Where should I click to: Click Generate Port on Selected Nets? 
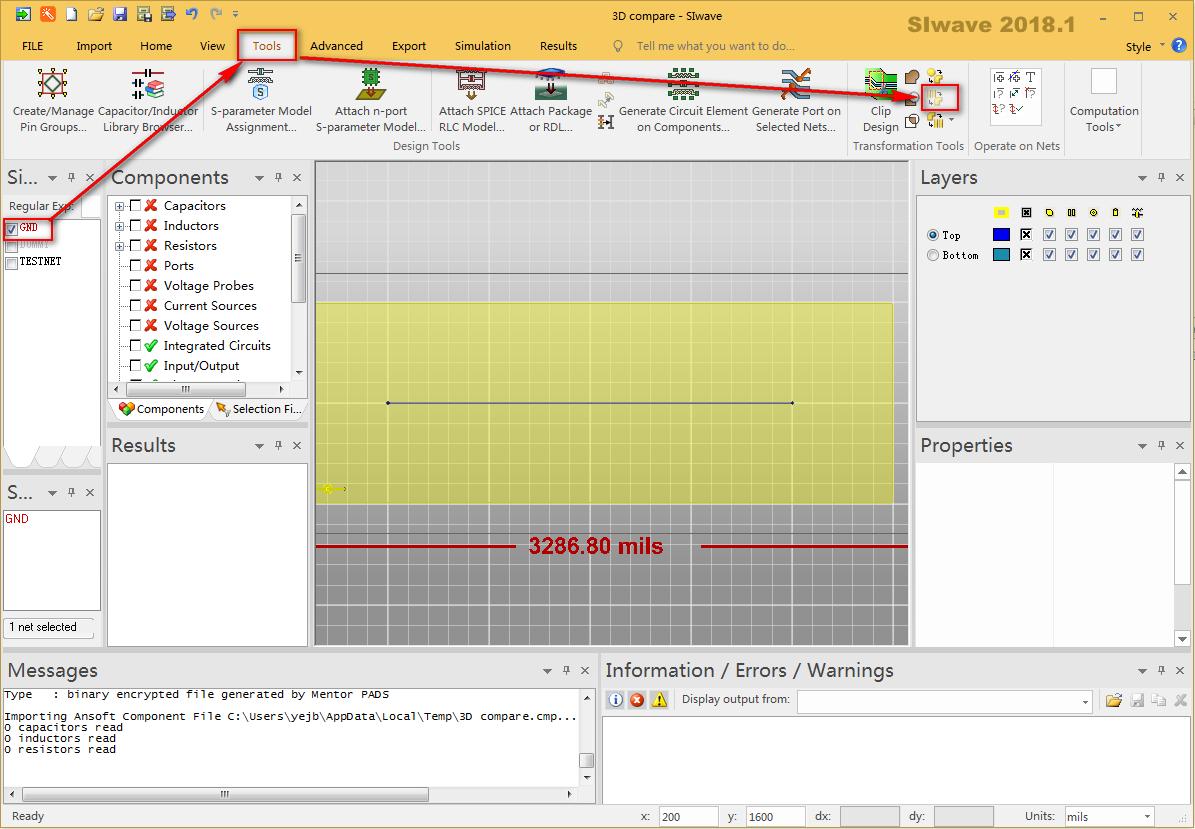(x=796, y=86)
